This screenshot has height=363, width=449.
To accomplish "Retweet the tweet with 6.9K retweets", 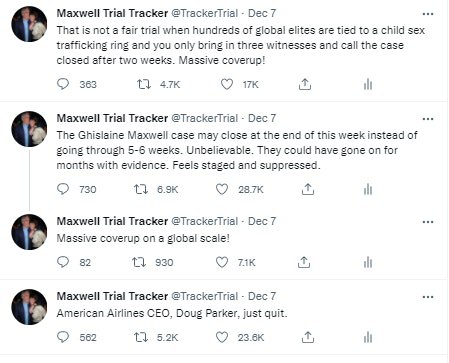I will [x=141, y=189].
